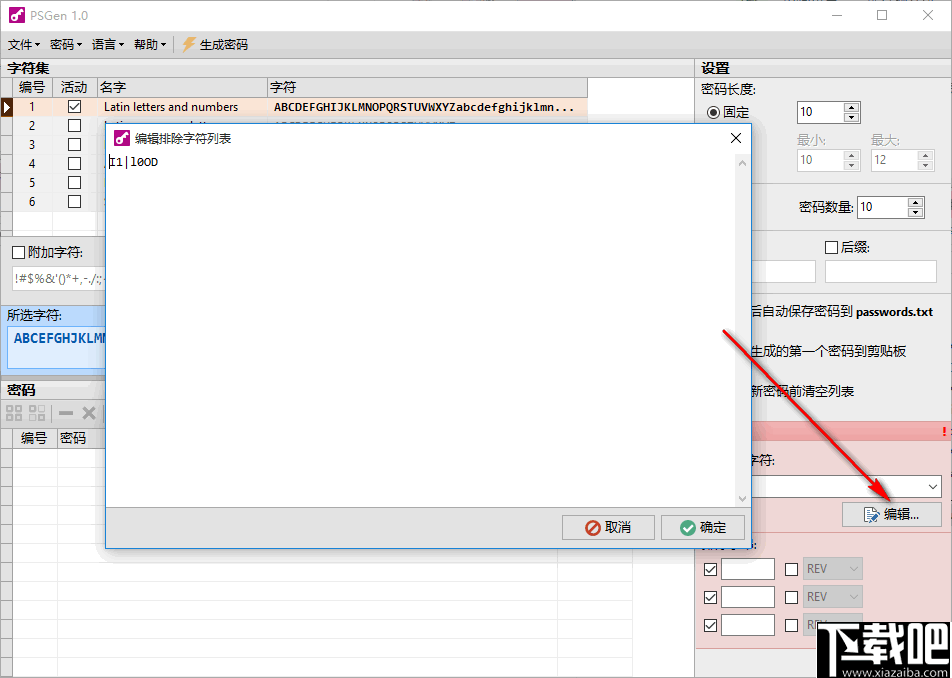The width and height of the screenshot is (952, 678).
Task: Increase 密码数量 with up arrow
Action: pyautogui.click(x=915, y=202)
